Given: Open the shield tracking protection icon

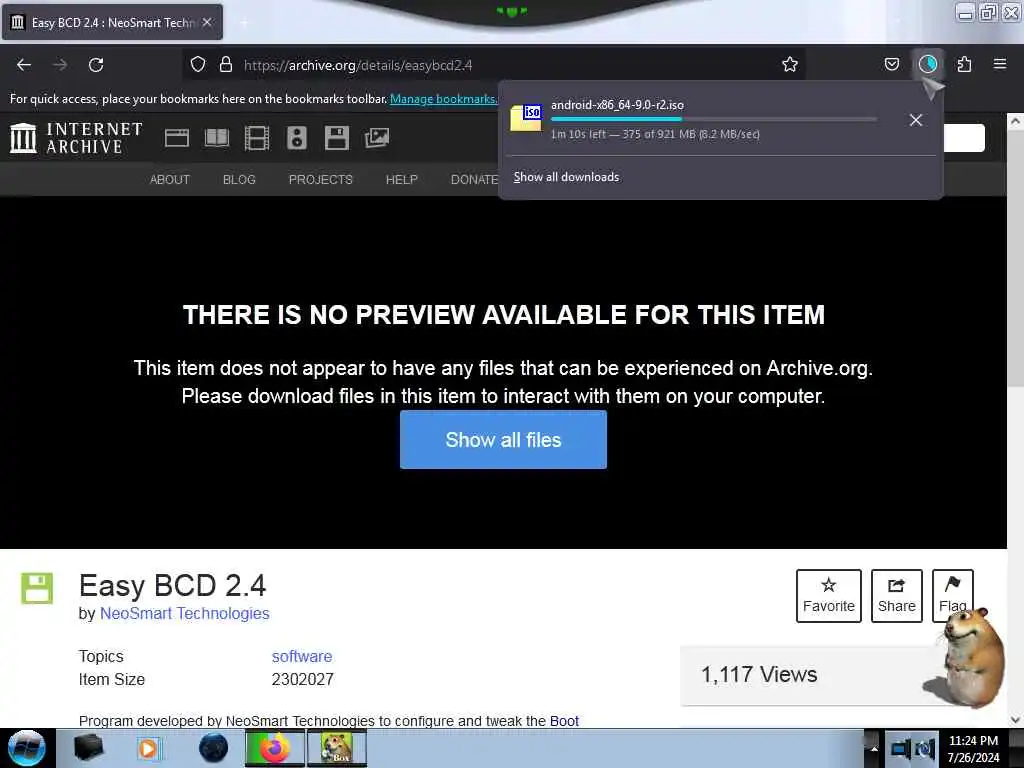Looking at the screenshot, I should pyautogui.click(x=198, y=65).
